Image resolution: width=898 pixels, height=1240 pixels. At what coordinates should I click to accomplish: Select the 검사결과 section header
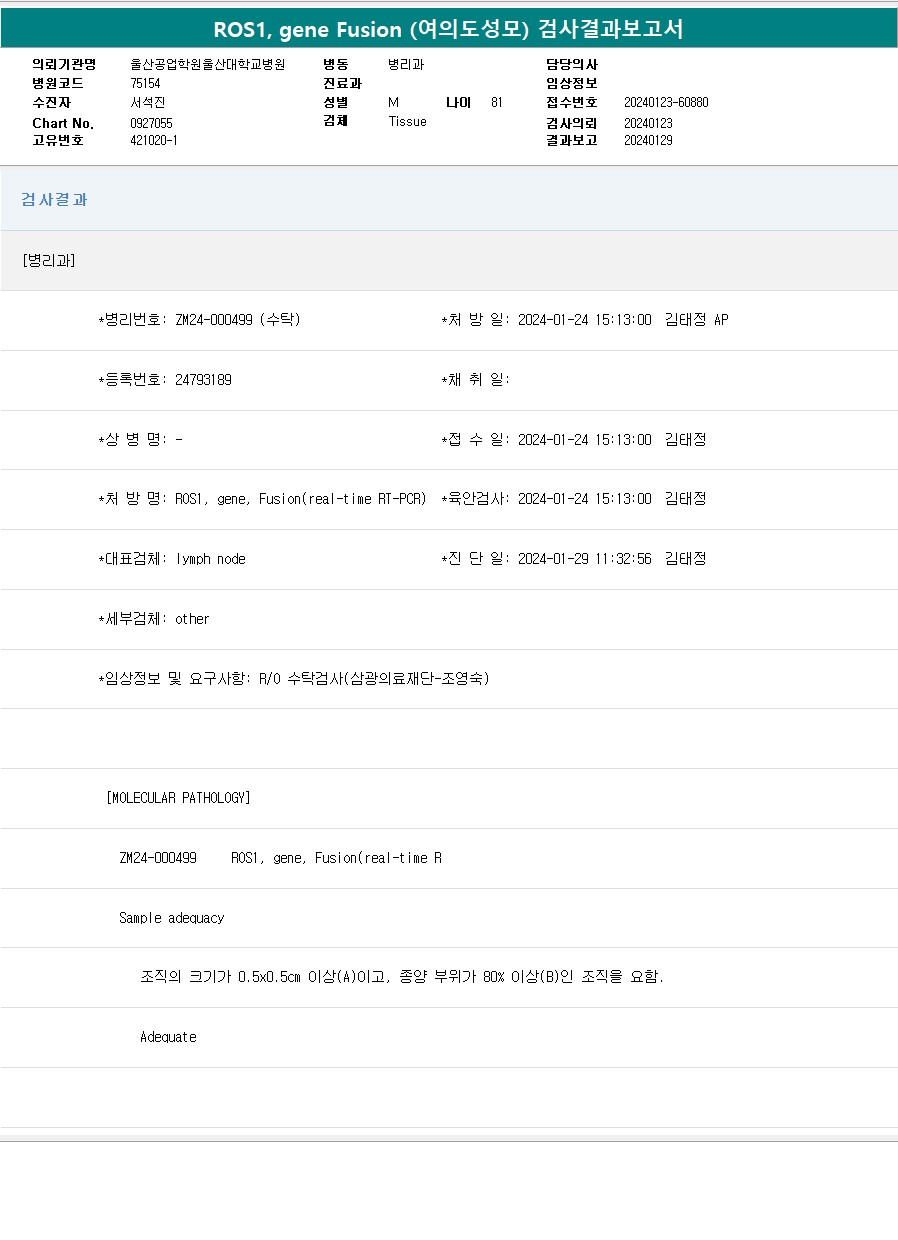54,199
